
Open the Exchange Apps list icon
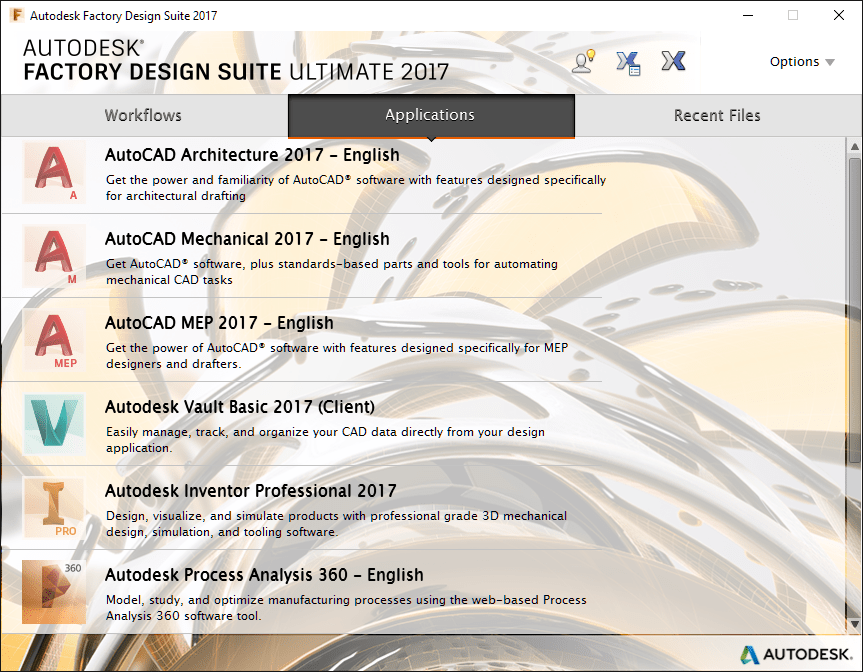coord(628,61)
